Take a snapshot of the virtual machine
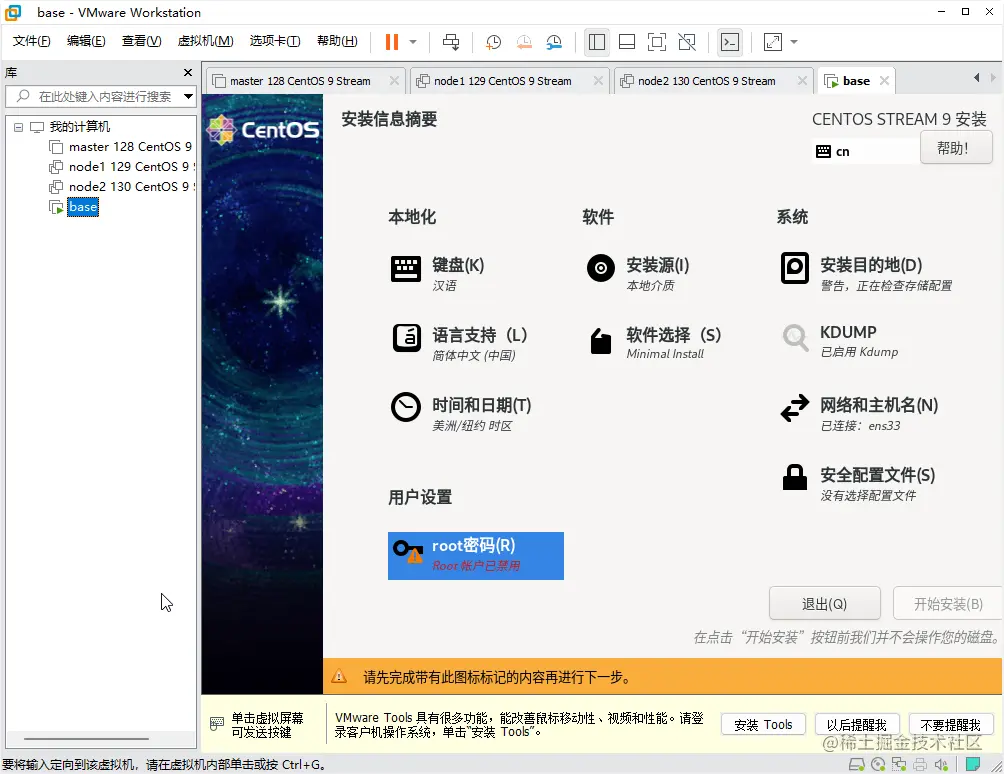1004x774 pixels. click(493, 42)
